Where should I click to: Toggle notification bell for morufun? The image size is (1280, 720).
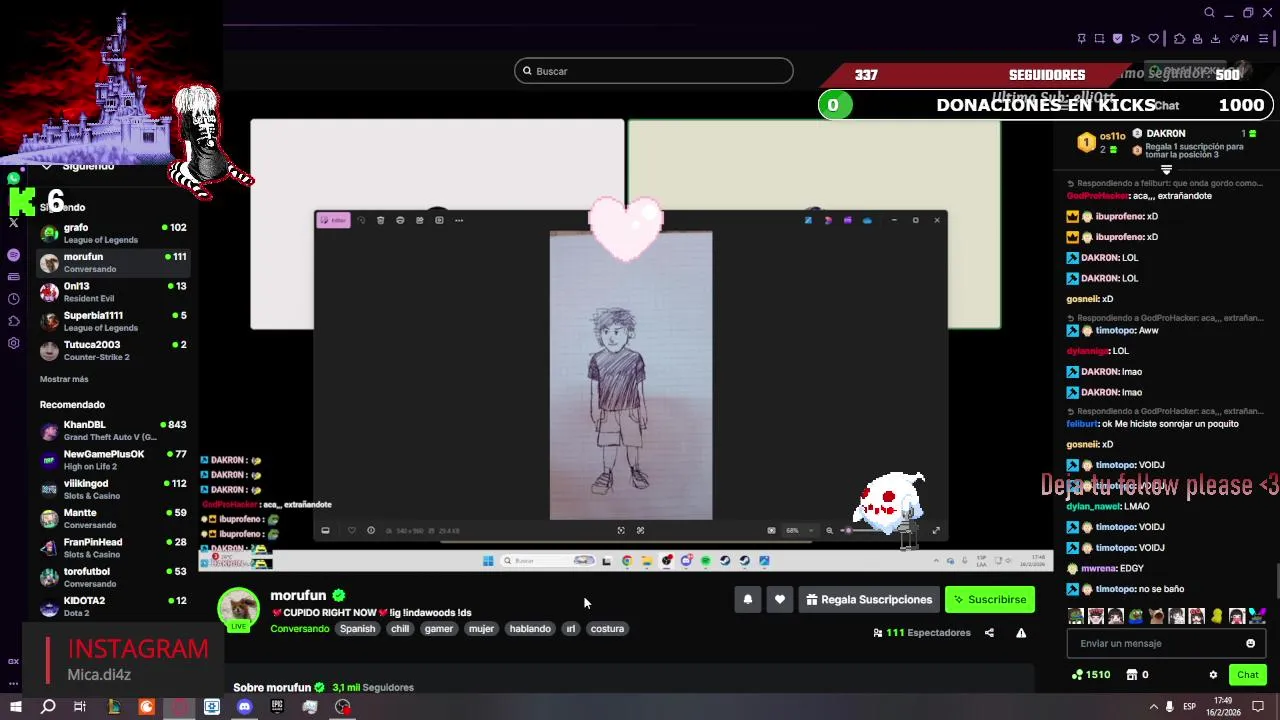coord(747,599)
